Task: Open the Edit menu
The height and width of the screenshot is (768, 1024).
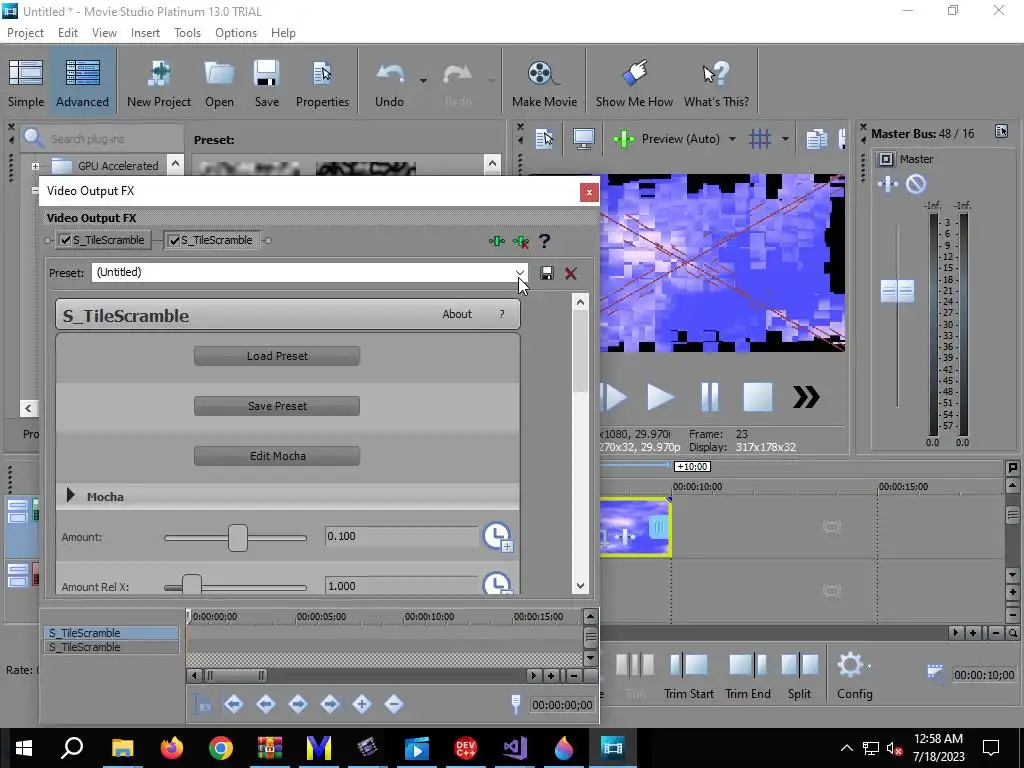Action: pos(68,33)
